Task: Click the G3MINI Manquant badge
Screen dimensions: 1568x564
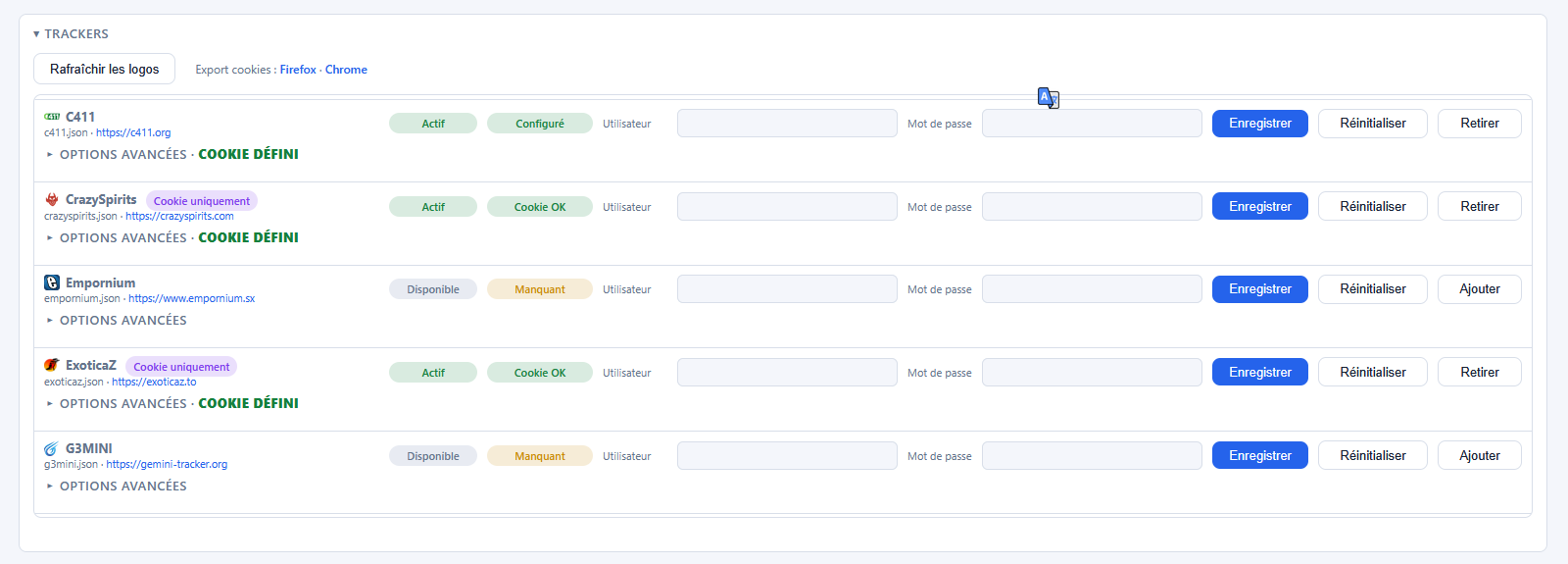Action: pos(540,456)
